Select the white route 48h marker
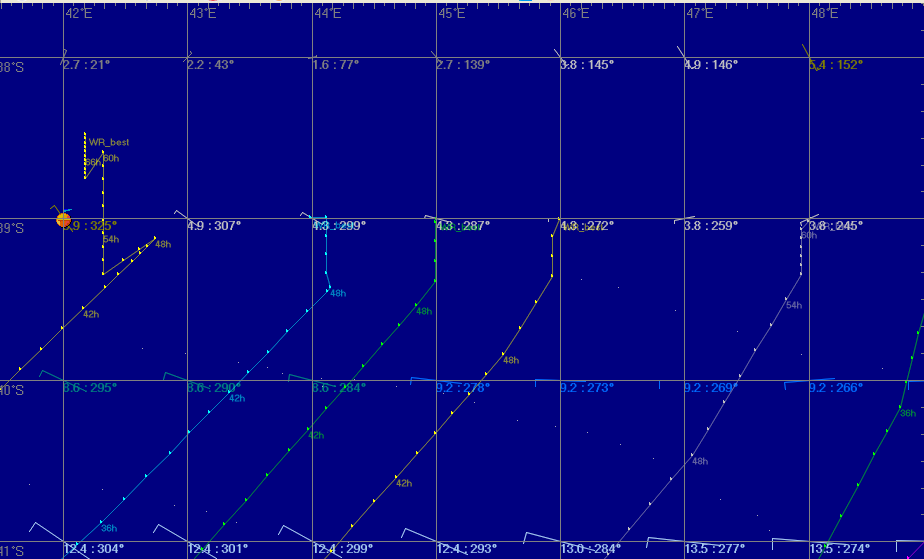924x559 pixels. click(x=700, y=461)
